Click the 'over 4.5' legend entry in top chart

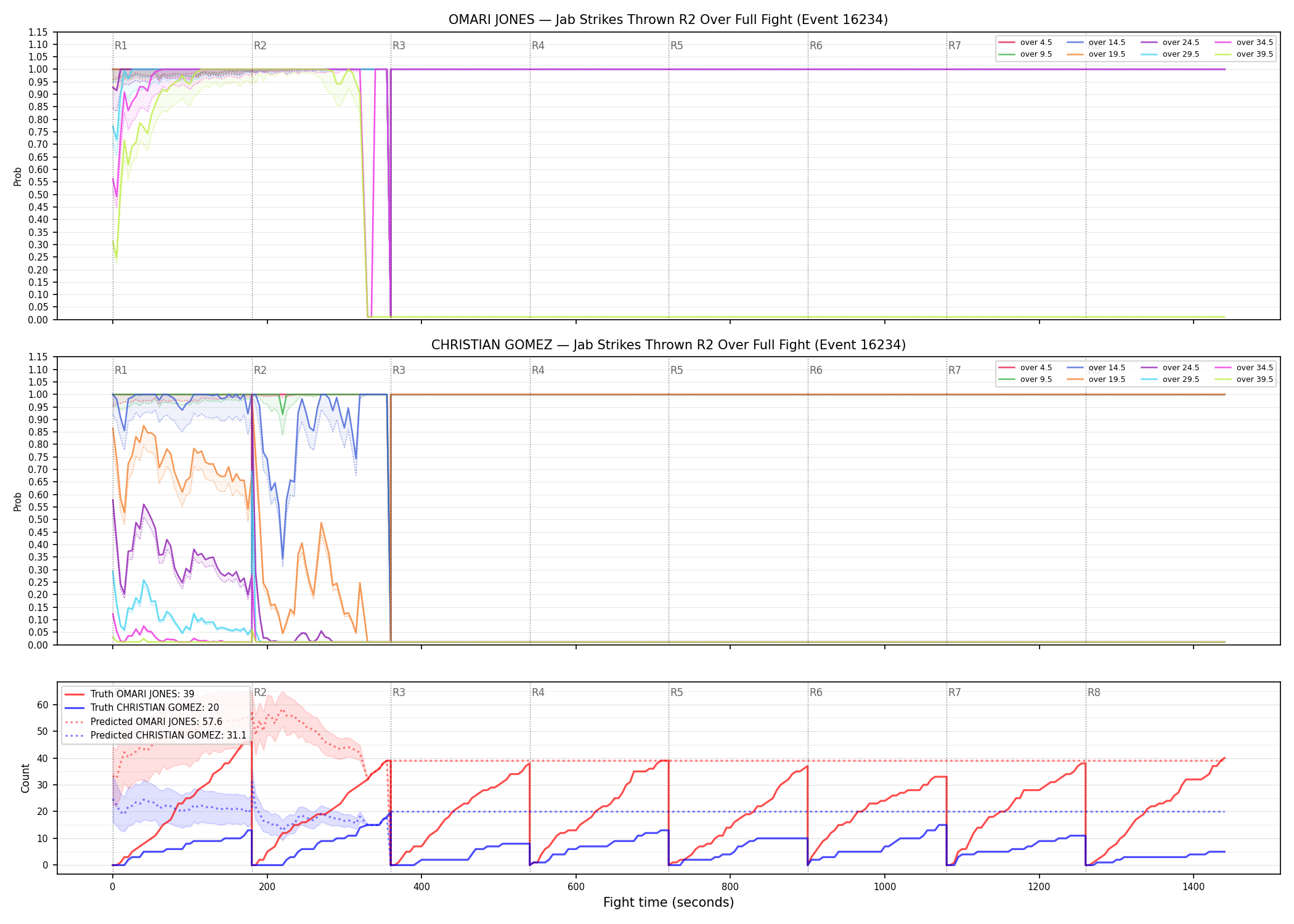click(1025, 43)
